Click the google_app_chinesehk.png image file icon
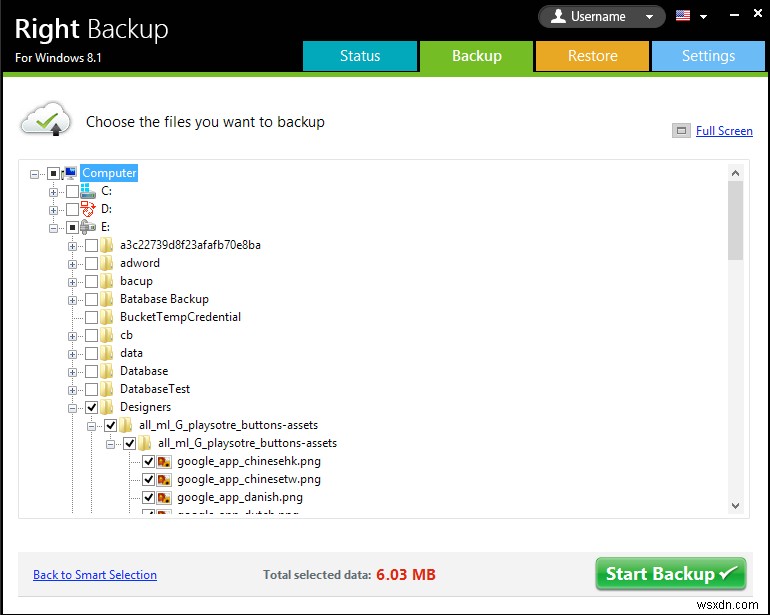Image resolution: width=770 pixels, height=615 pixels. click(164, 461)
